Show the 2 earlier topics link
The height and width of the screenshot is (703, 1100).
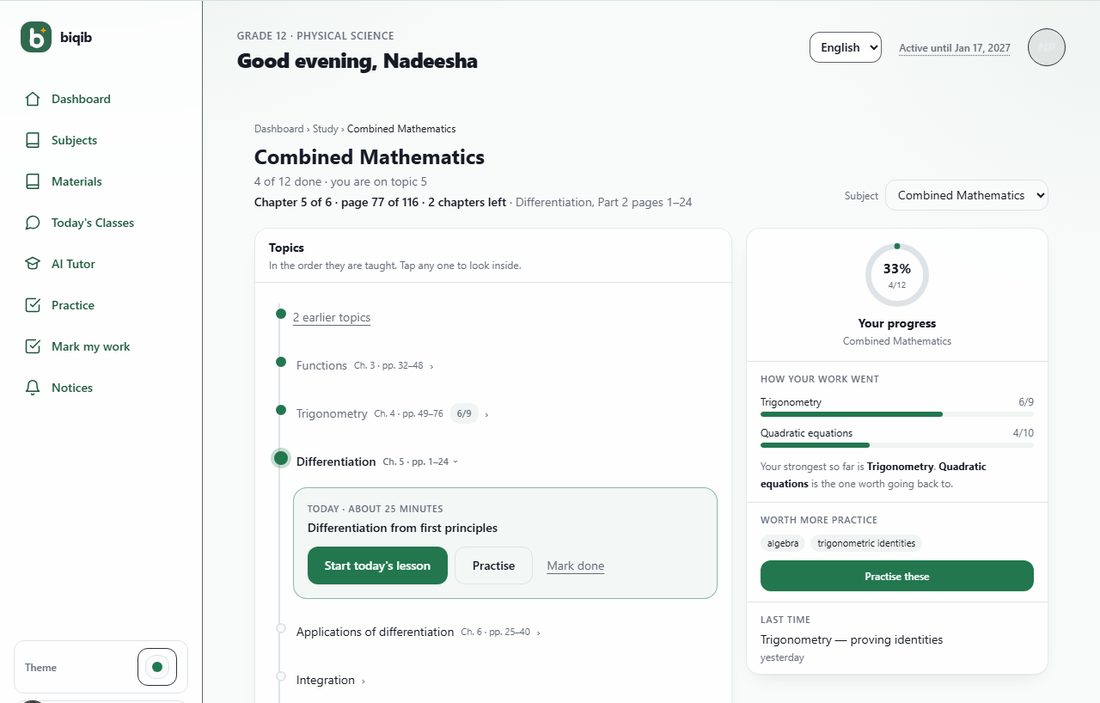pos(331,317)
